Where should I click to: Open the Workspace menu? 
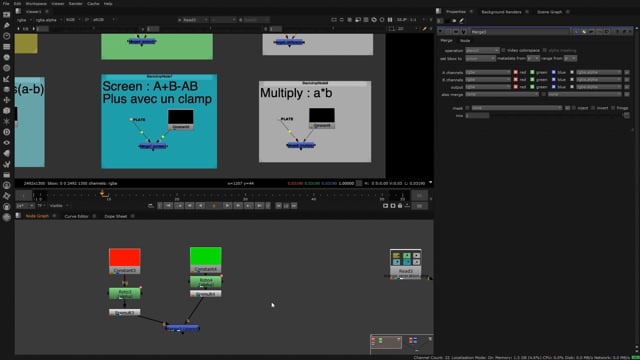36,4
